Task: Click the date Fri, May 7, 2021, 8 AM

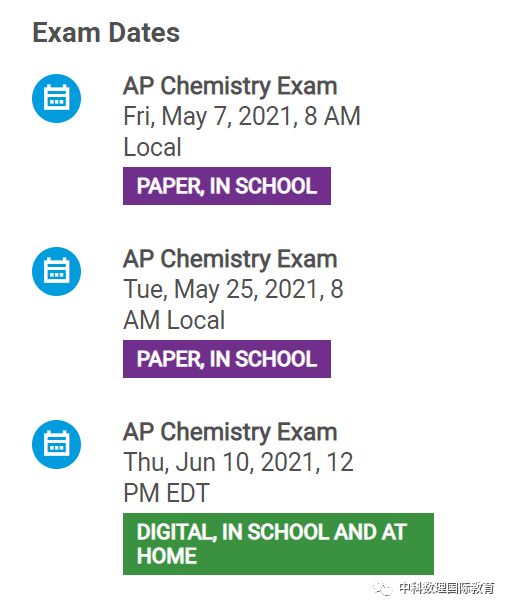Action: (x=242, y=116)
